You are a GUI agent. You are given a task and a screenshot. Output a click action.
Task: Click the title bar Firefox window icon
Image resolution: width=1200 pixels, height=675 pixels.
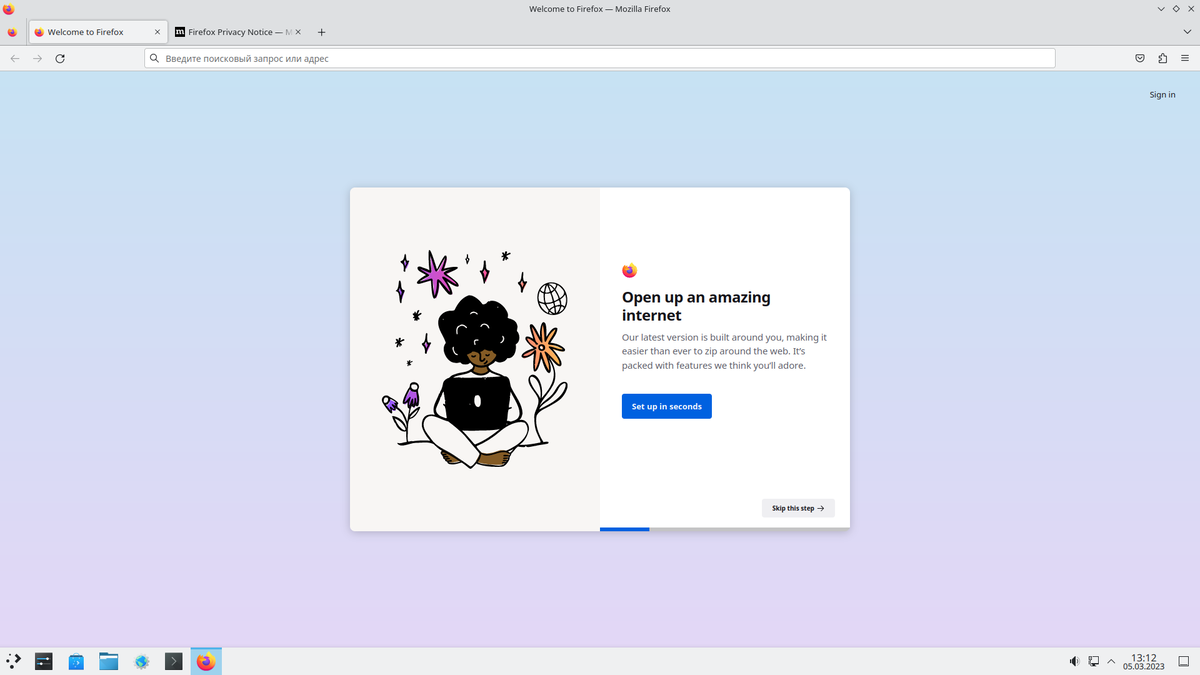(9, 9)
